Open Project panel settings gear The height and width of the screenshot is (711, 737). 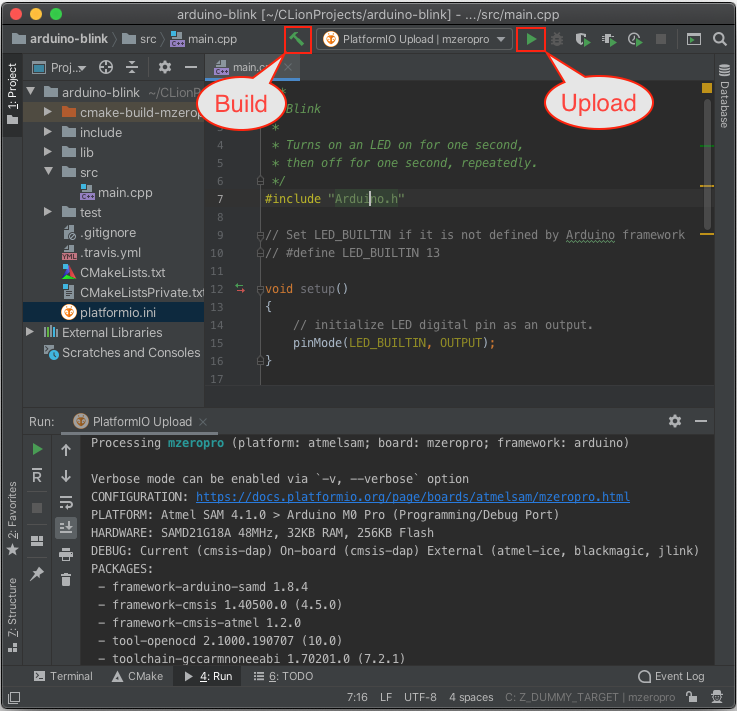pyautogui.click(x=165, y=67)
